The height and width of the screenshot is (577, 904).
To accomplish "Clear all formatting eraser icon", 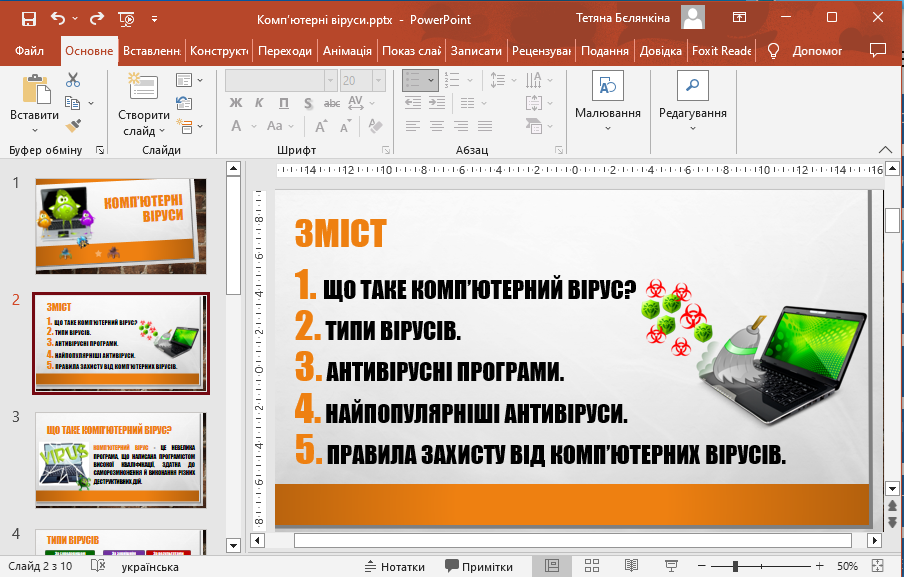I will pyautogui.click(x=376, y=126).
